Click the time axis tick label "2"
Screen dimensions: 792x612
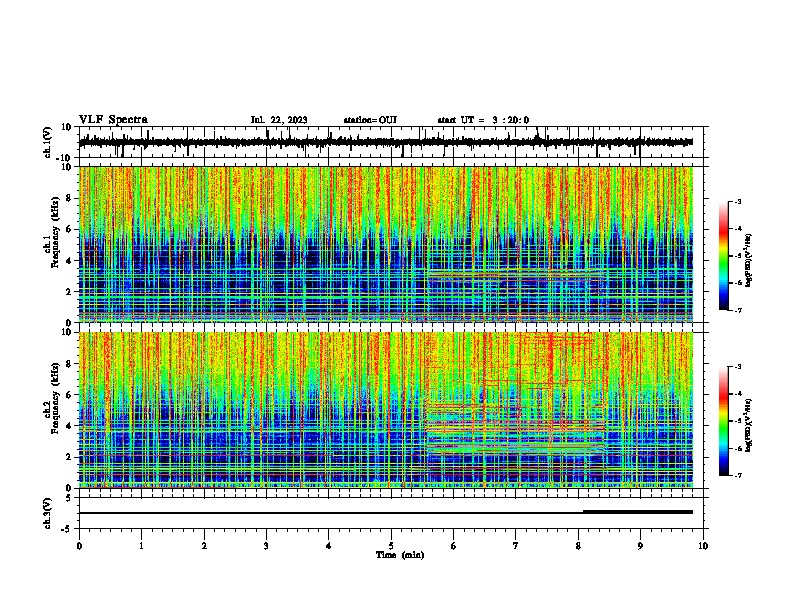click(x=204, y=546)
